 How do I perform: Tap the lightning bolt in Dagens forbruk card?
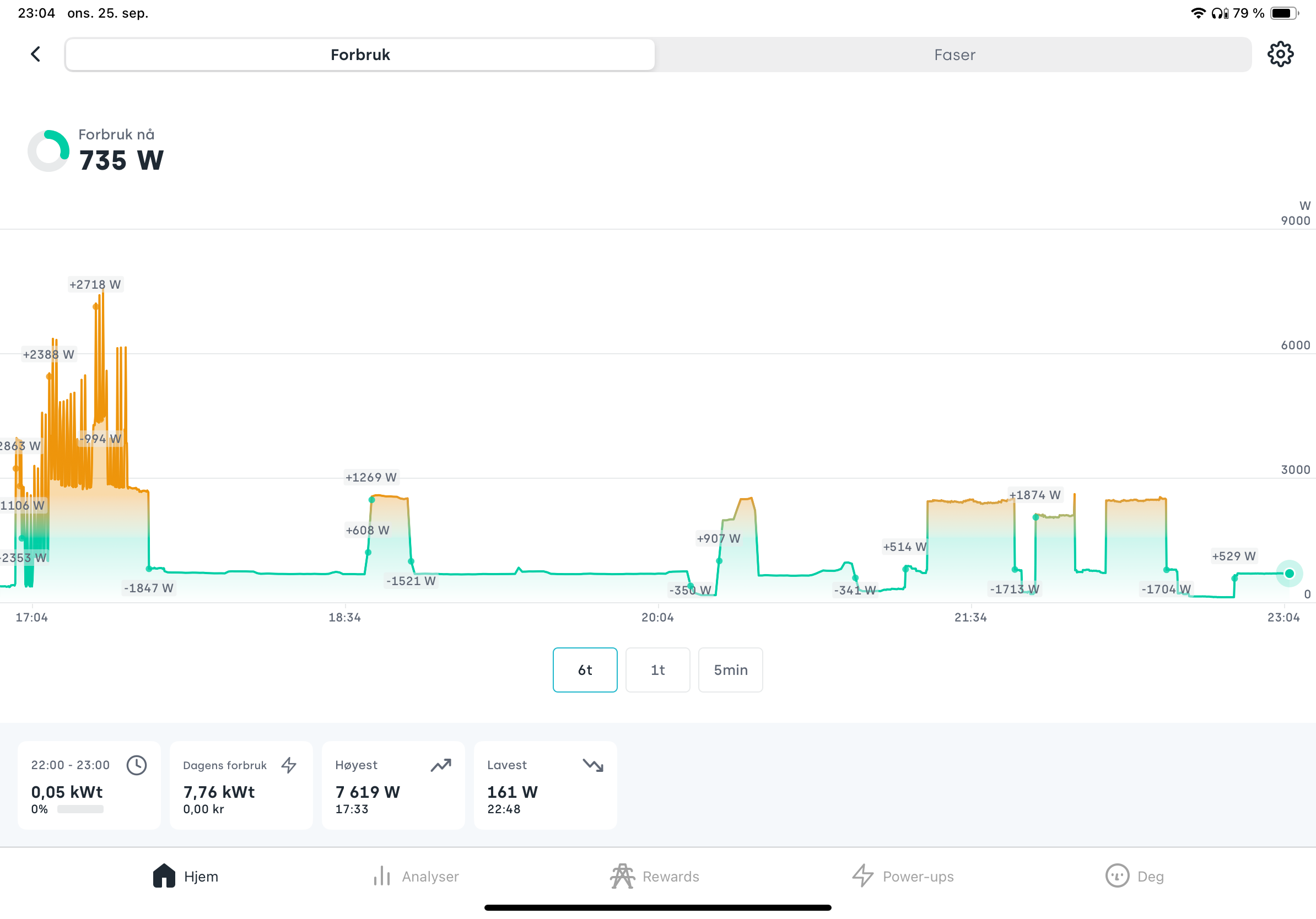[289, 765]
